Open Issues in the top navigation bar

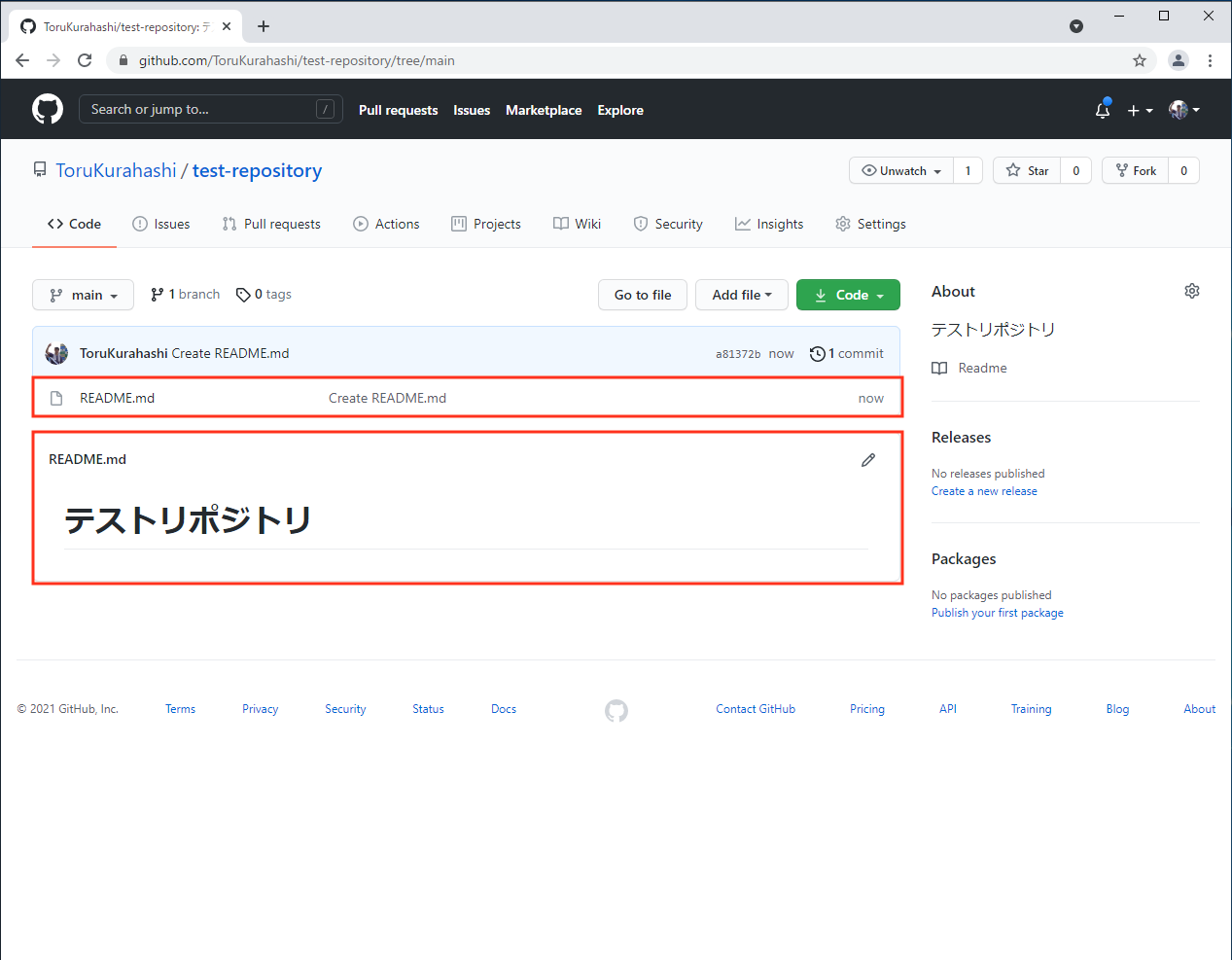point(472,110)
